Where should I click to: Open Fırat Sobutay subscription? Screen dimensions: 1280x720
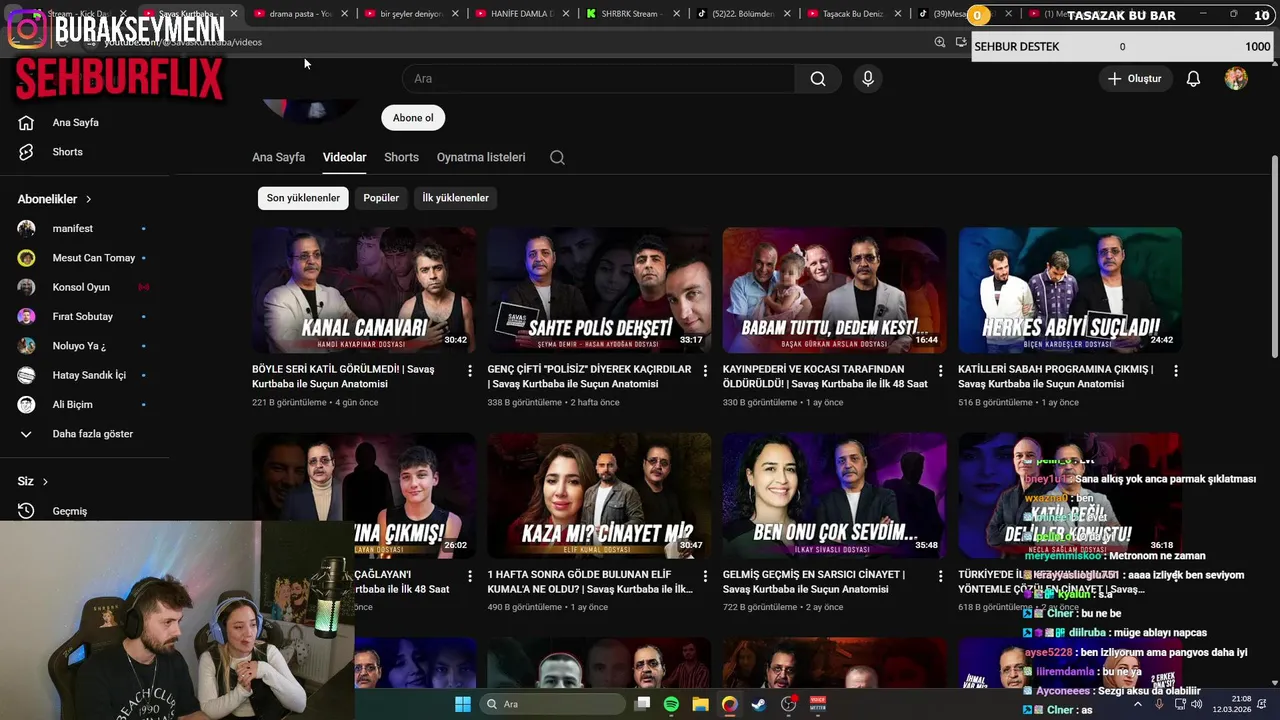point(82,317)
